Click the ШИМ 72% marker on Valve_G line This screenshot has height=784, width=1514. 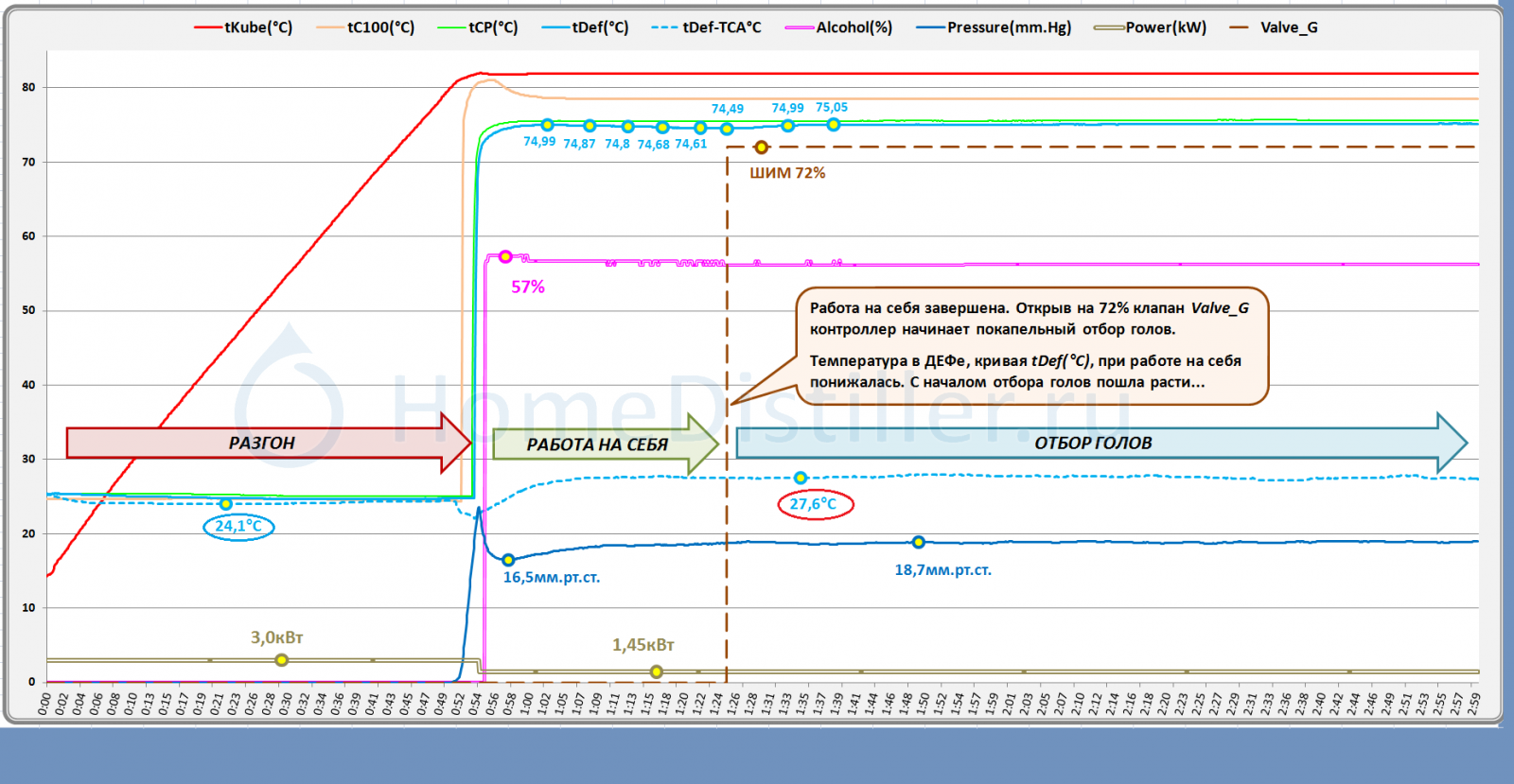pyautogui.click(x=761, y=148)
